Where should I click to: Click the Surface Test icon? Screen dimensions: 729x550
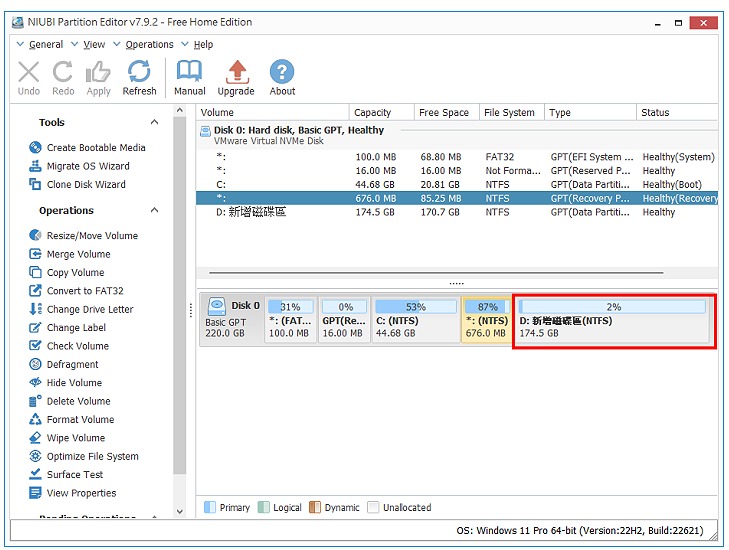tap(35, 474)
